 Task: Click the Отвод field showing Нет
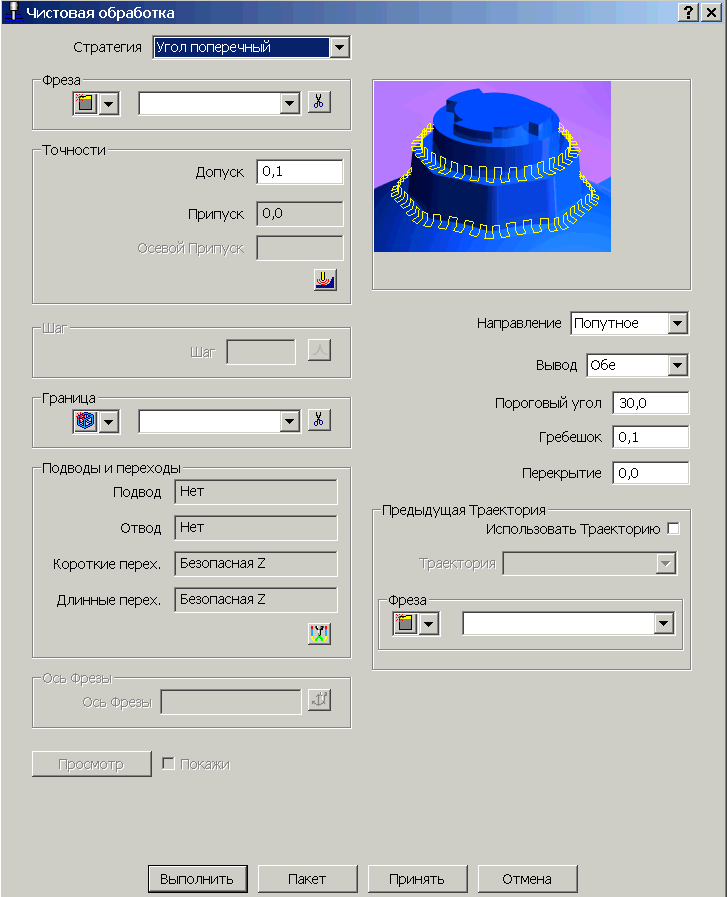[256, 528]
